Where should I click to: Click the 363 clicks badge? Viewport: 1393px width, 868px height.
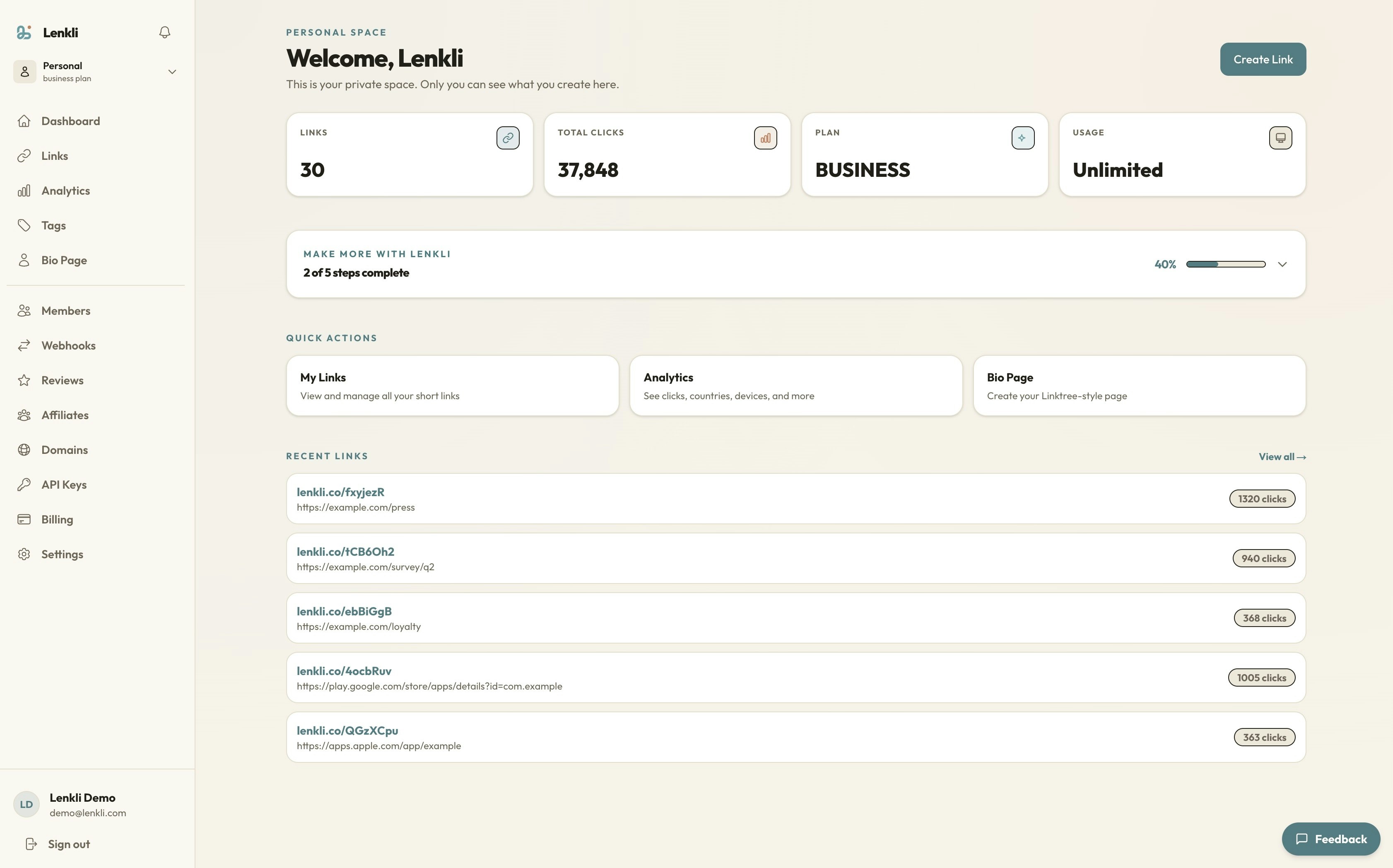click(1265, 738)
